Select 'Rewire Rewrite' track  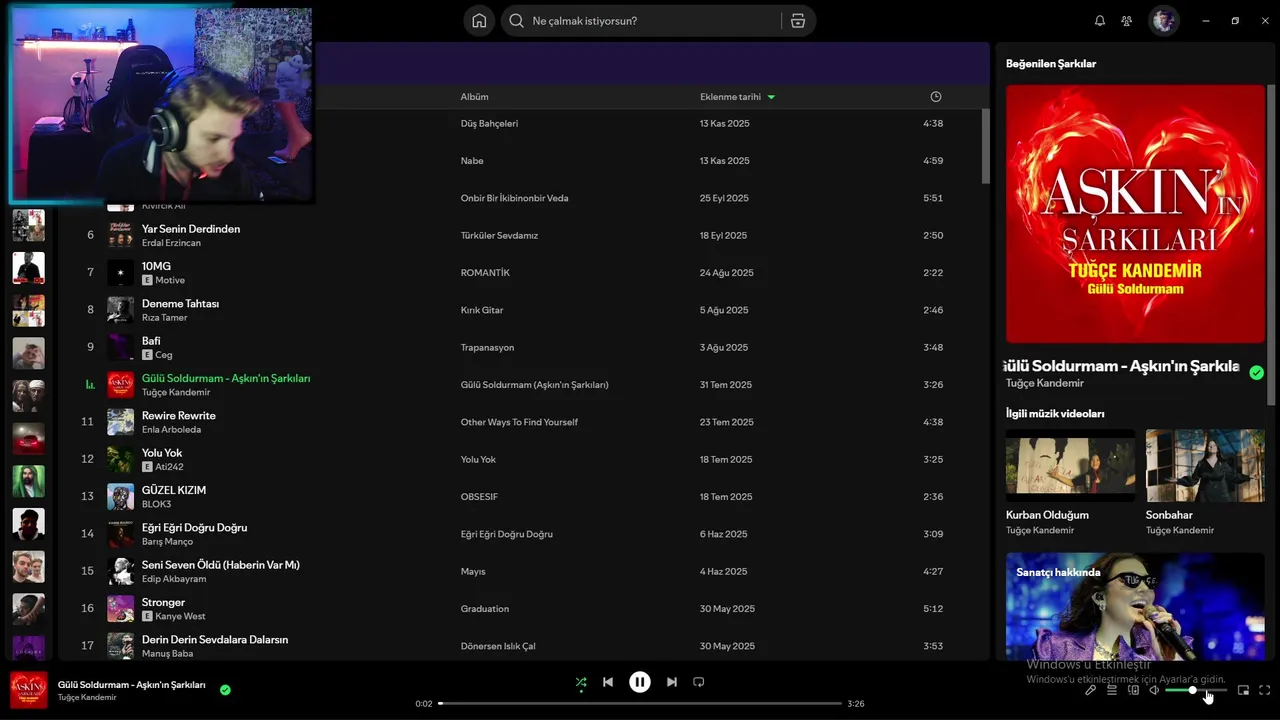(x=179, y=416)
